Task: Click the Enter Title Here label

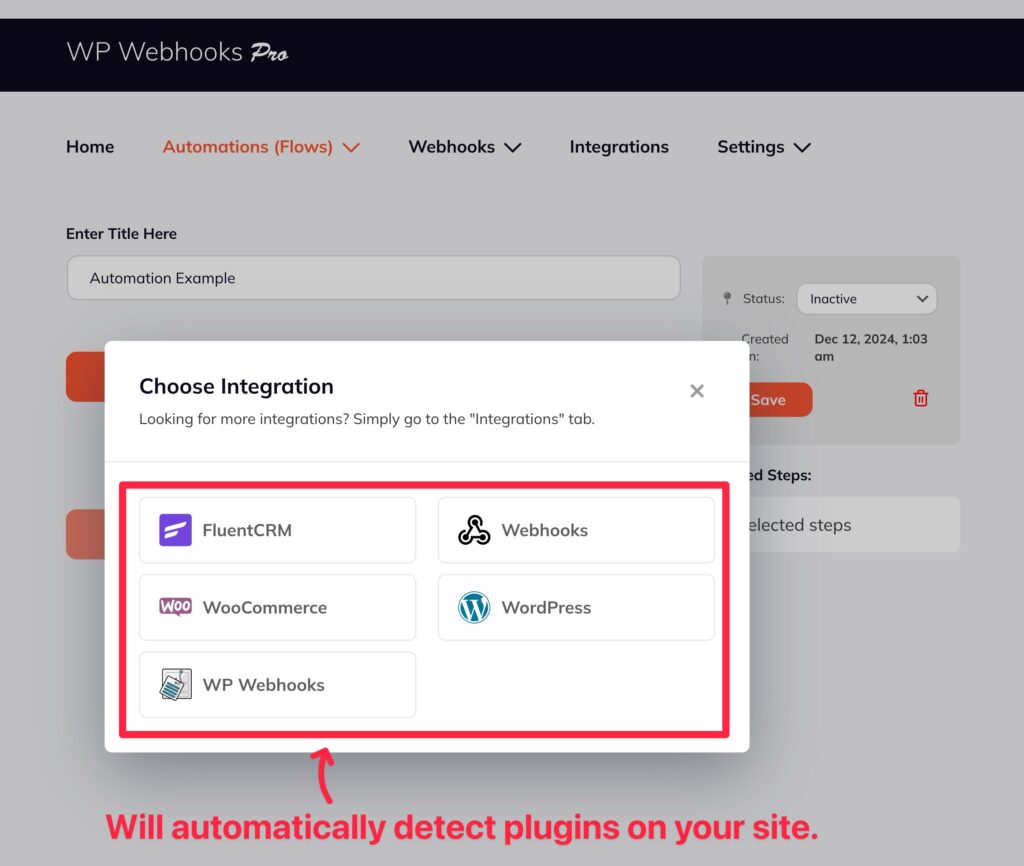Action: (x=121, y=233)
